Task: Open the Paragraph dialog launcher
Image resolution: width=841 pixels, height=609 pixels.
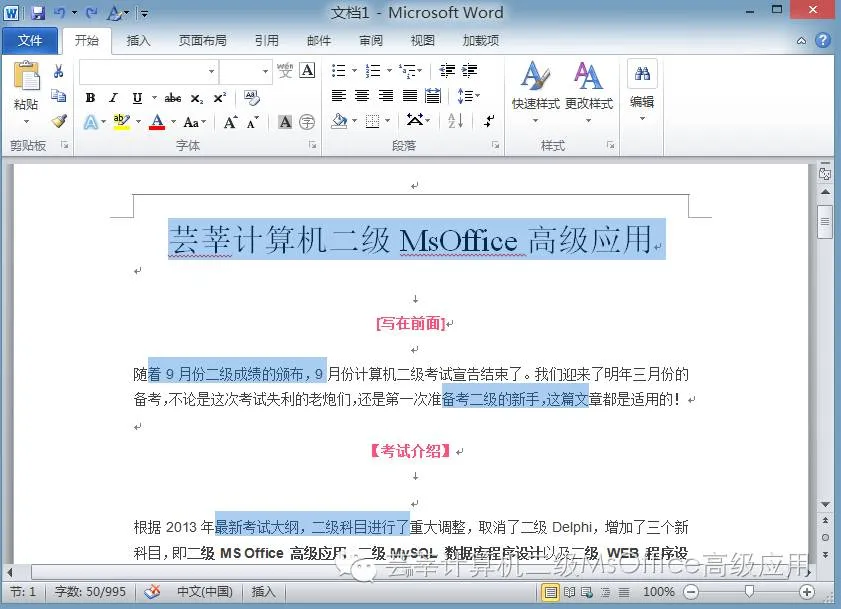Action: pos(496,145)
